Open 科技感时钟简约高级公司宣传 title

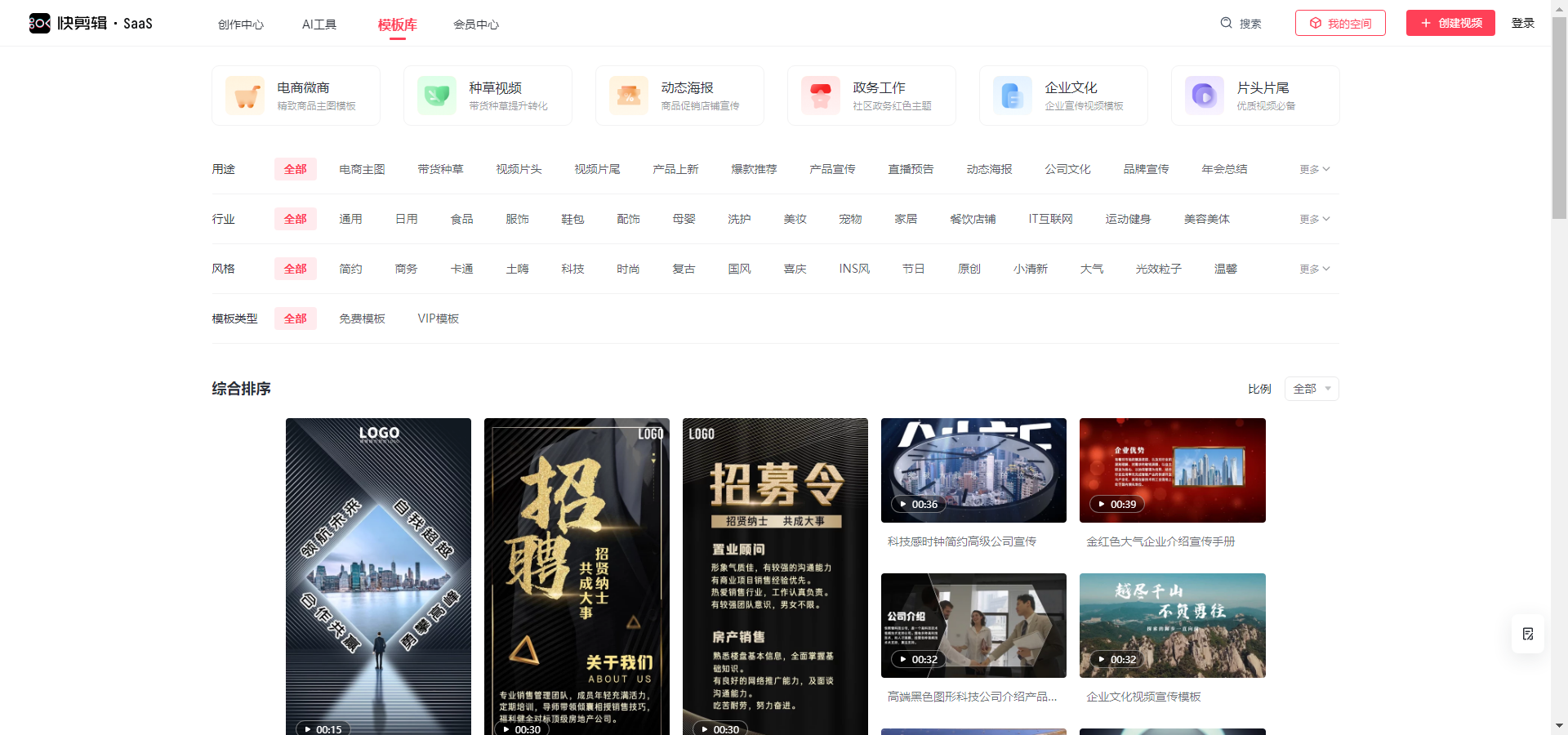(x=962, y=541)
